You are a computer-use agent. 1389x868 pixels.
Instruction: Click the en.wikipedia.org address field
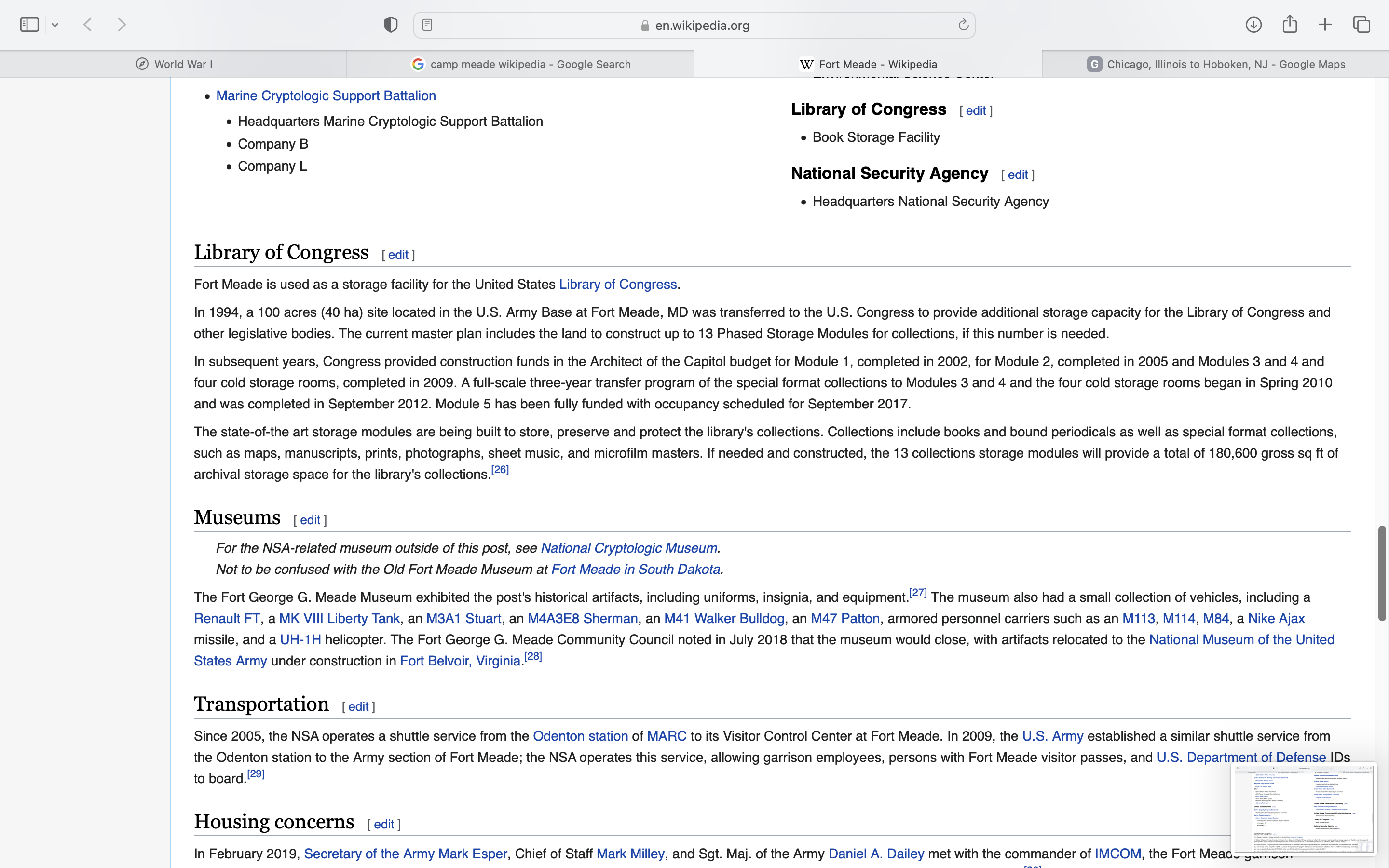point(701,25)
